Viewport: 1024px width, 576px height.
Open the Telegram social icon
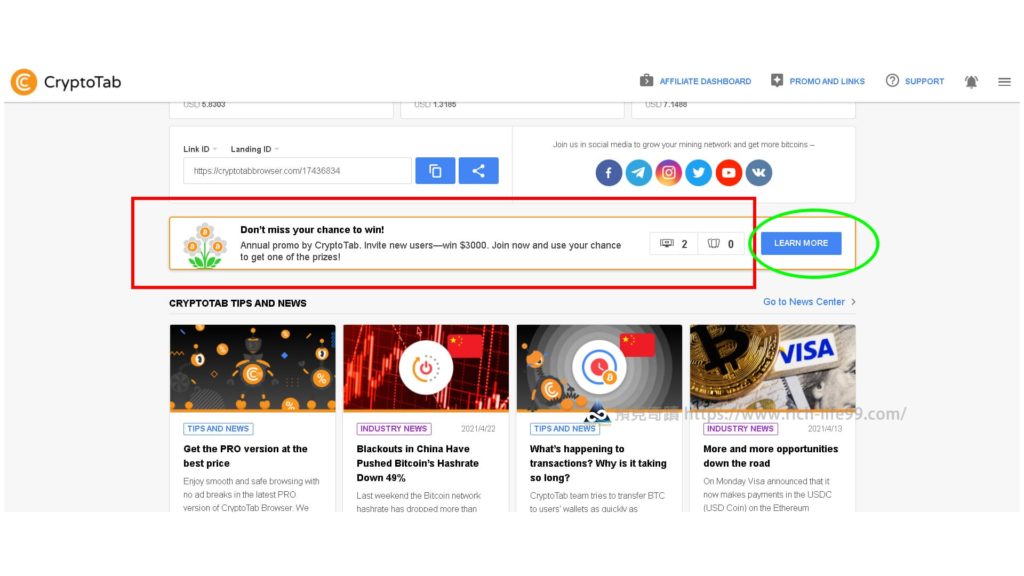639,173
